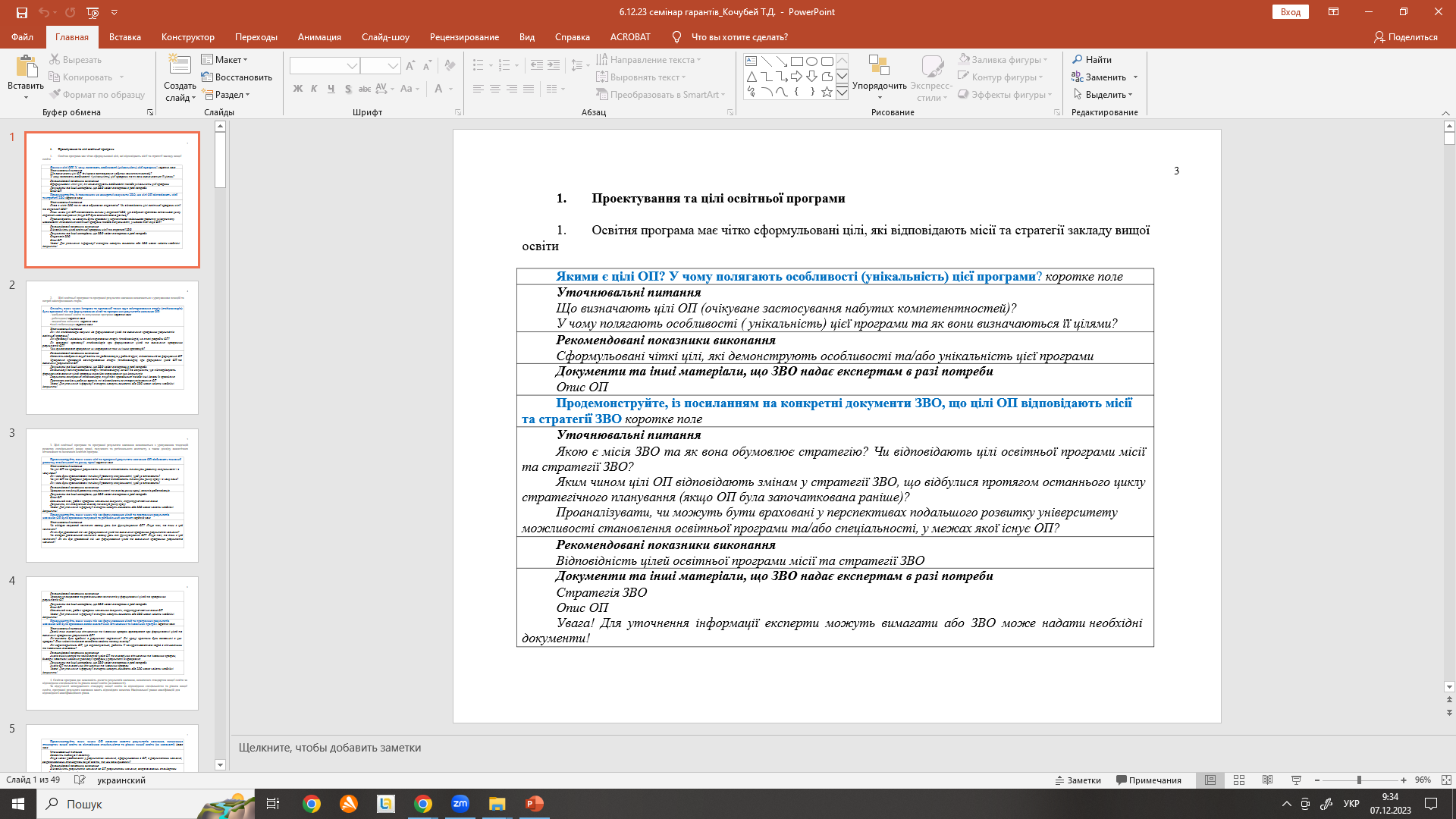The image size is (1456, 819).
Task: Create a new slide with Создать слайд icon
Action: [x=180, y=64]
